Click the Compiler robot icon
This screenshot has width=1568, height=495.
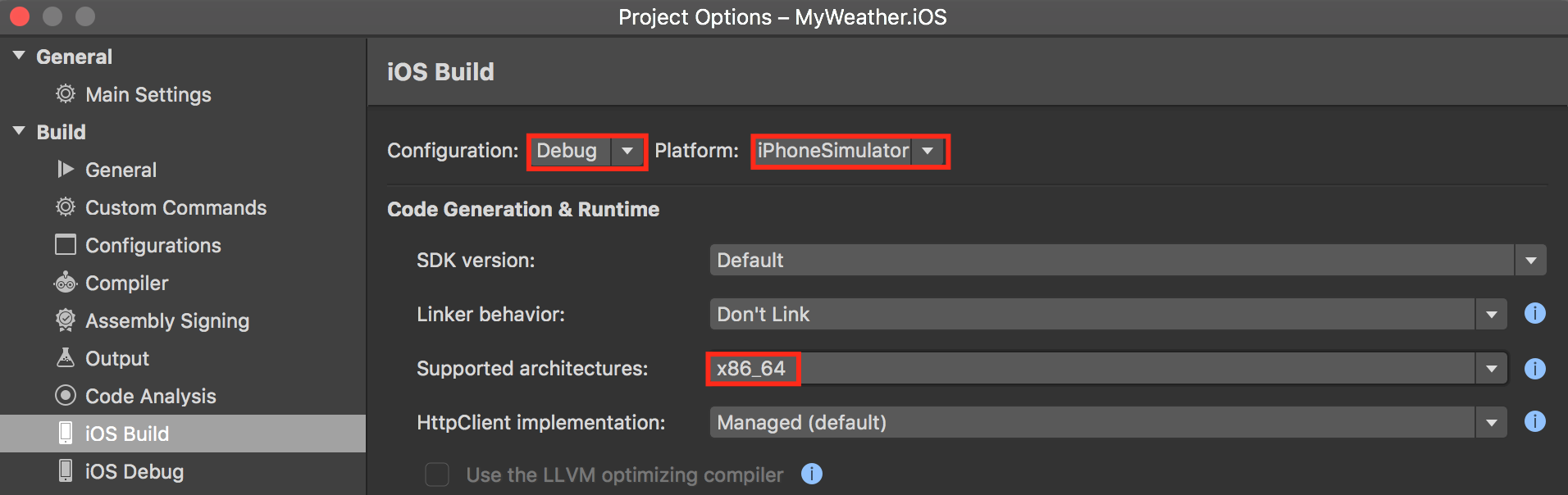(66, 283)
